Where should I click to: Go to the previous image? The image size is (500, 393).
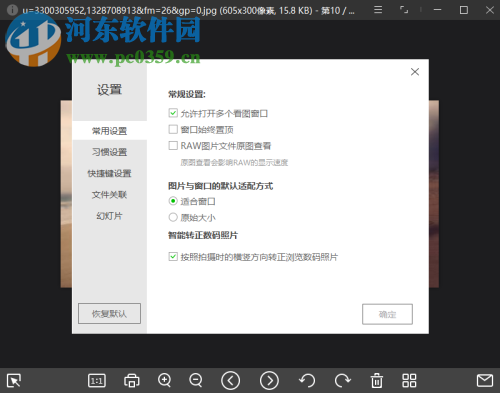(x=230, y=380)
